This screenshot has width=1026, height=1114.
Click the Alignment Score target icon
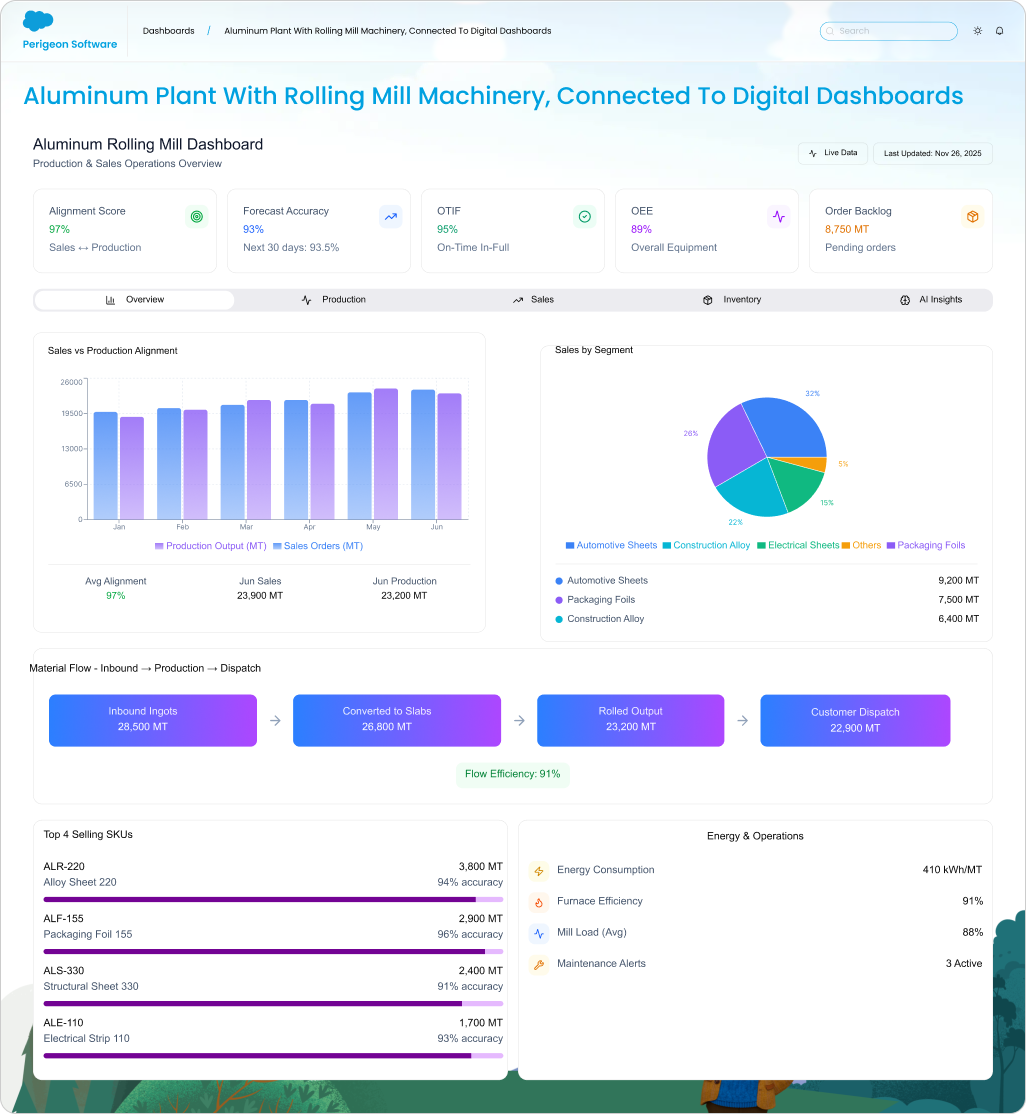[196, 216]
